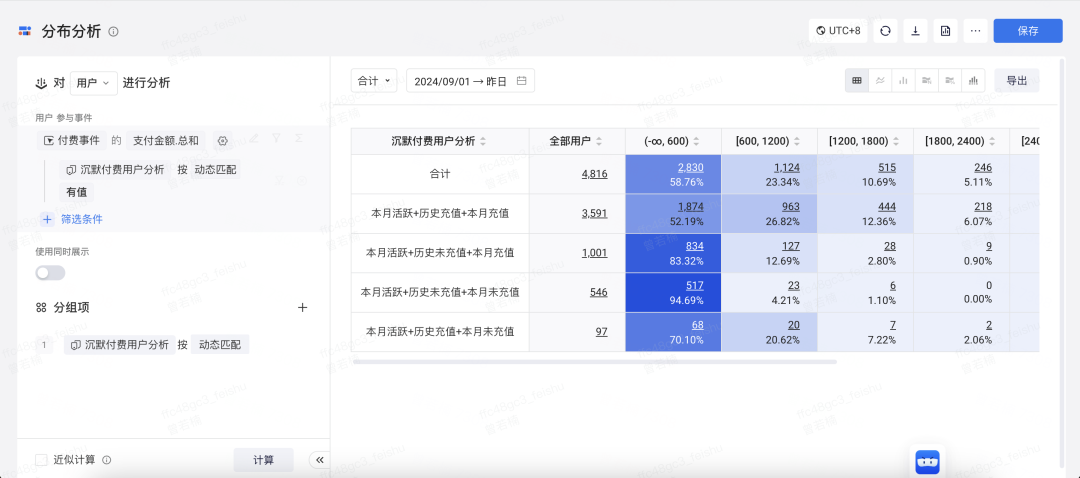1080x478 pixels.
Task: Click the horizontal scrollbar under the table
Action: (x=594, y=361)
